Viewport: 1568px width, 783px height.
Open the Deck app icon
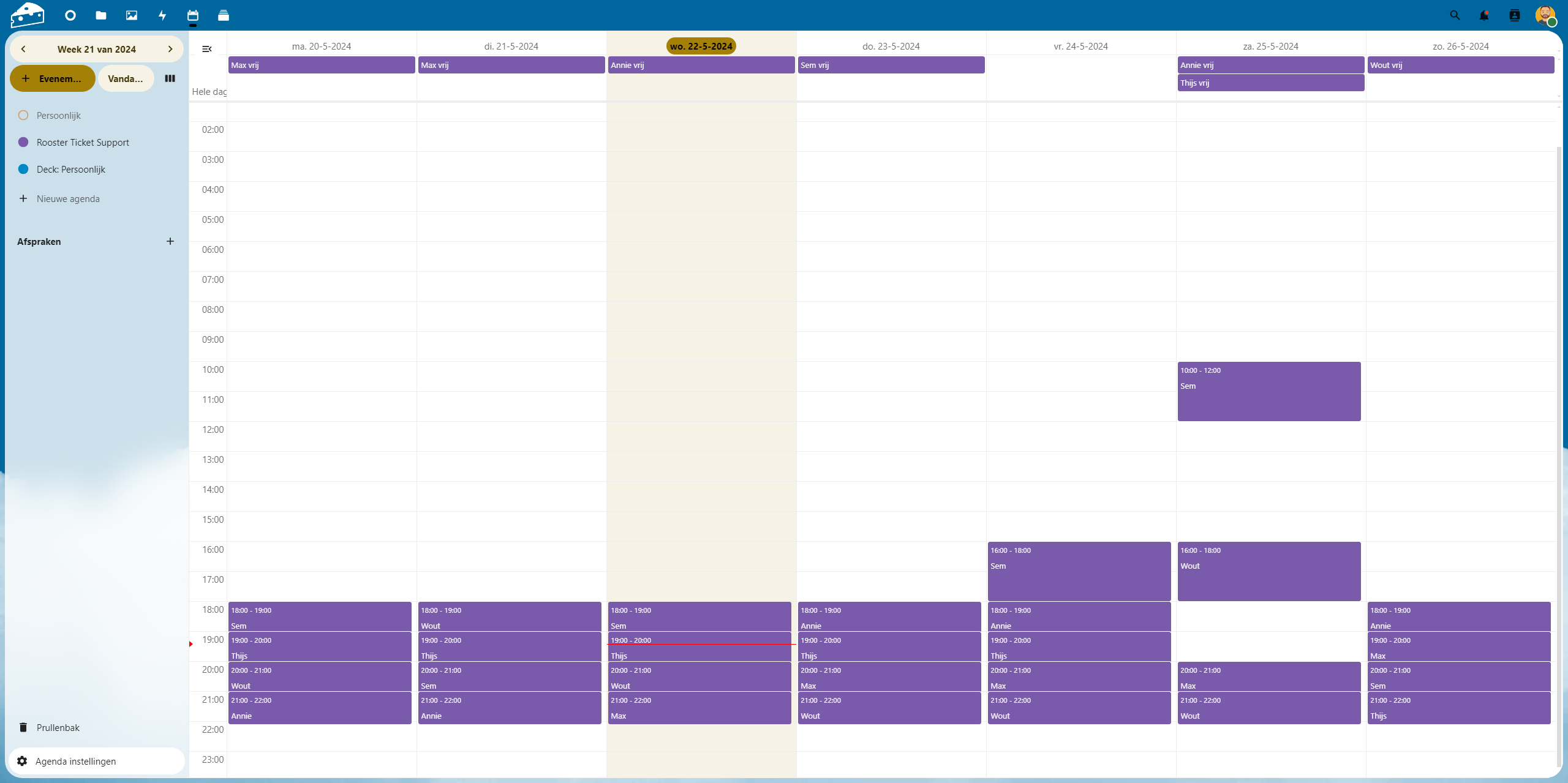(224, 15)
